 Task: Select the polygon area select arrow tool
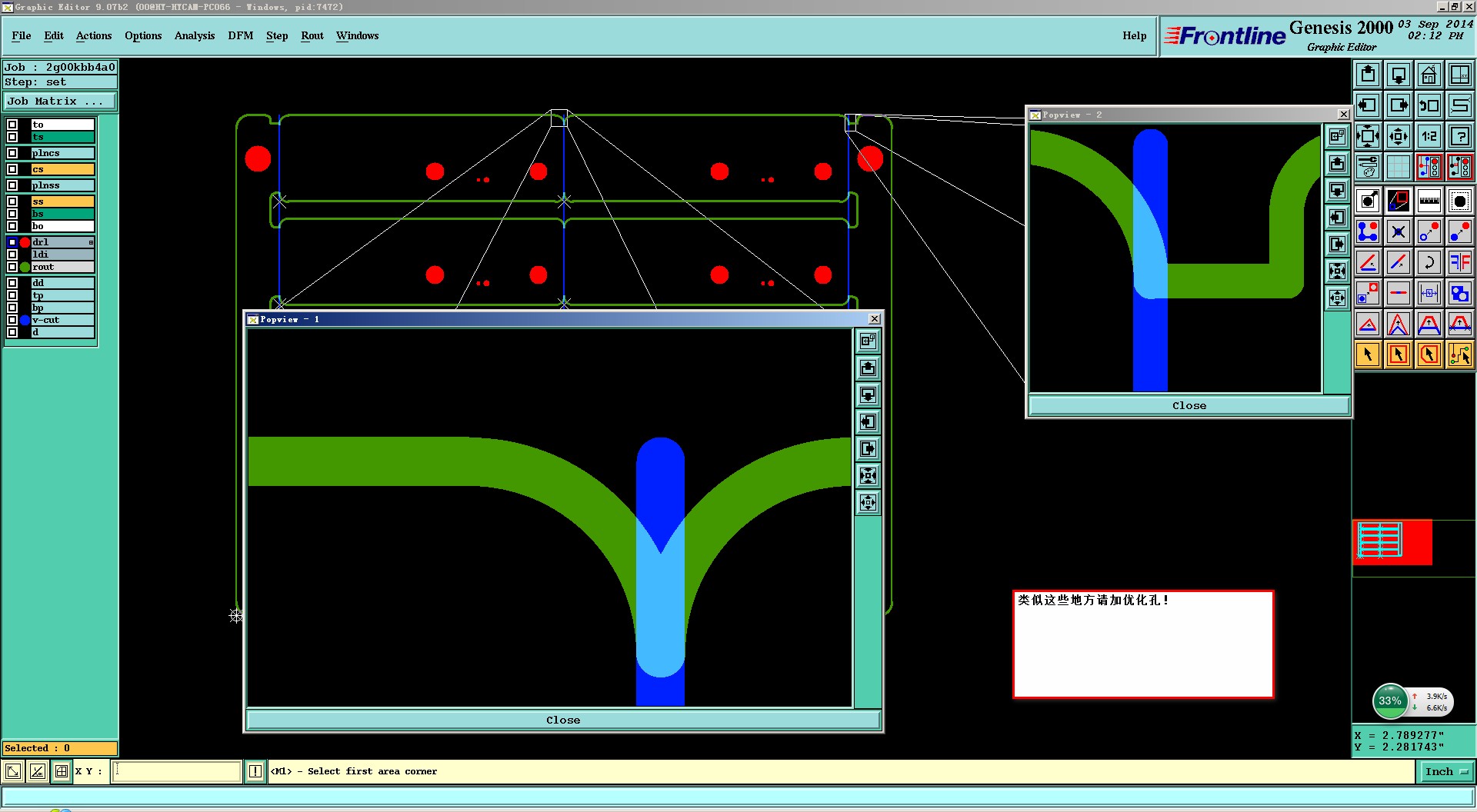(1429, 354)
